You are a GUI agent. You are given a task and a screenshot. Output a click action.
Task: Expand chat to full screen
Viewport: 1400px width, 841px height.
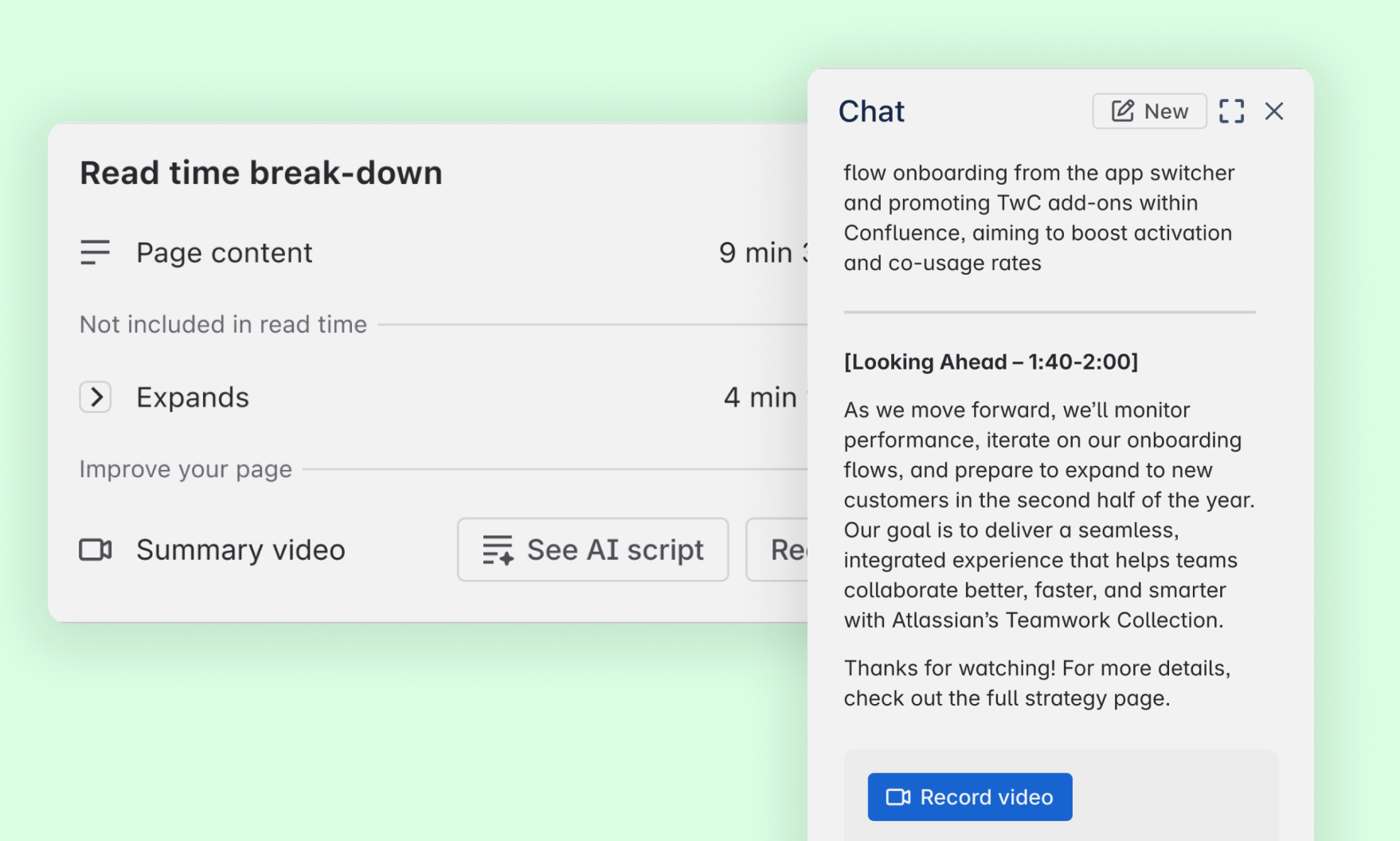[x=1231, y=111]
